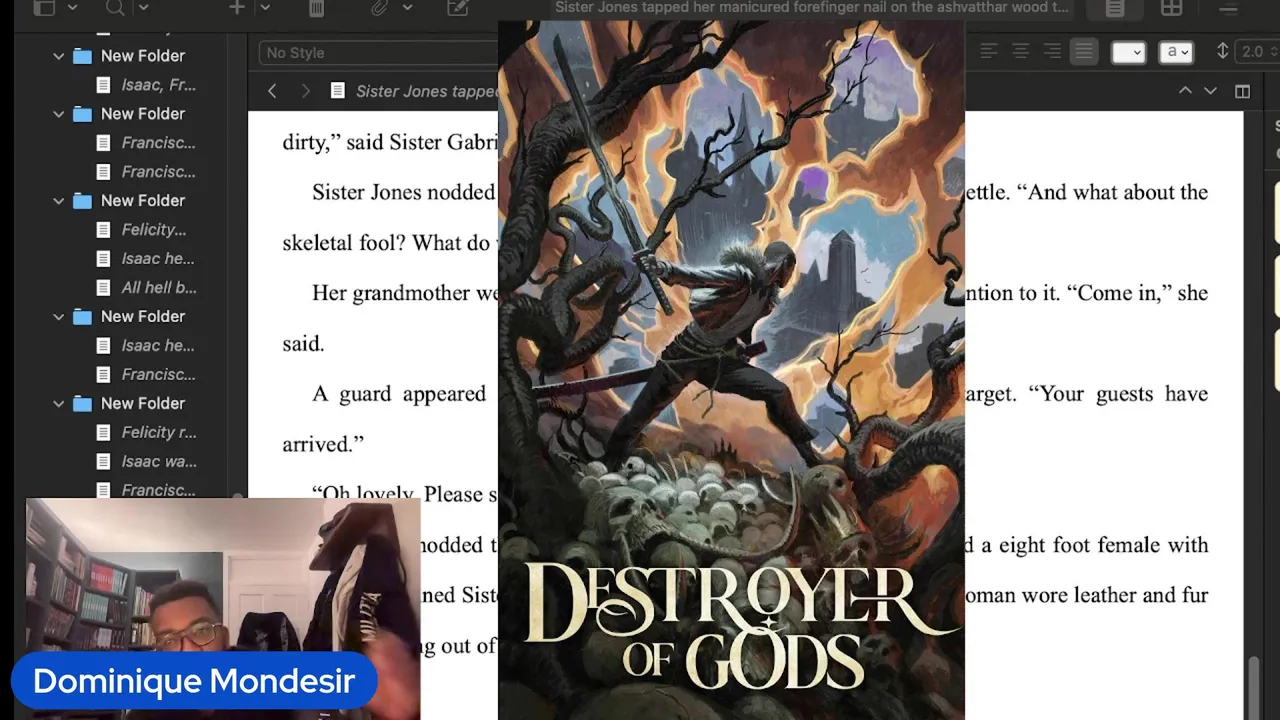This screenshot has width=1280, height=720.
Task: Open the Search options dropdown arrow
Action: [x=144, y=8]
